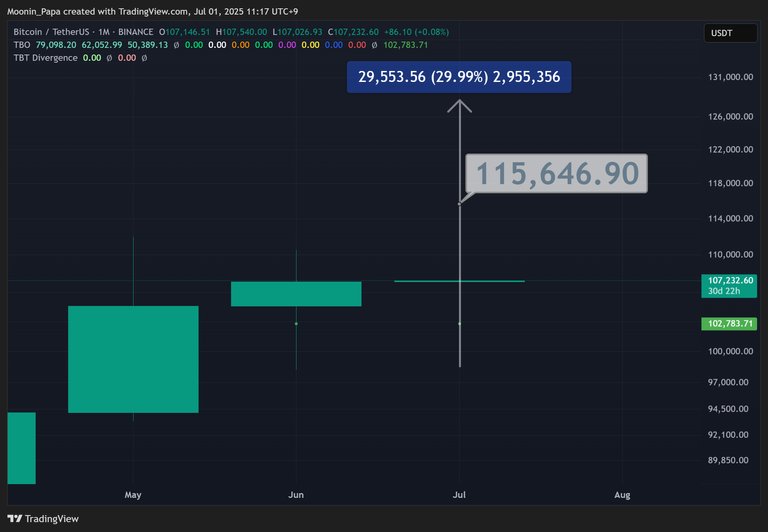The width and height of the screenshot is (768, 532).
Task: Click the 30d 22h countdown label
Action: pos(723,291)
